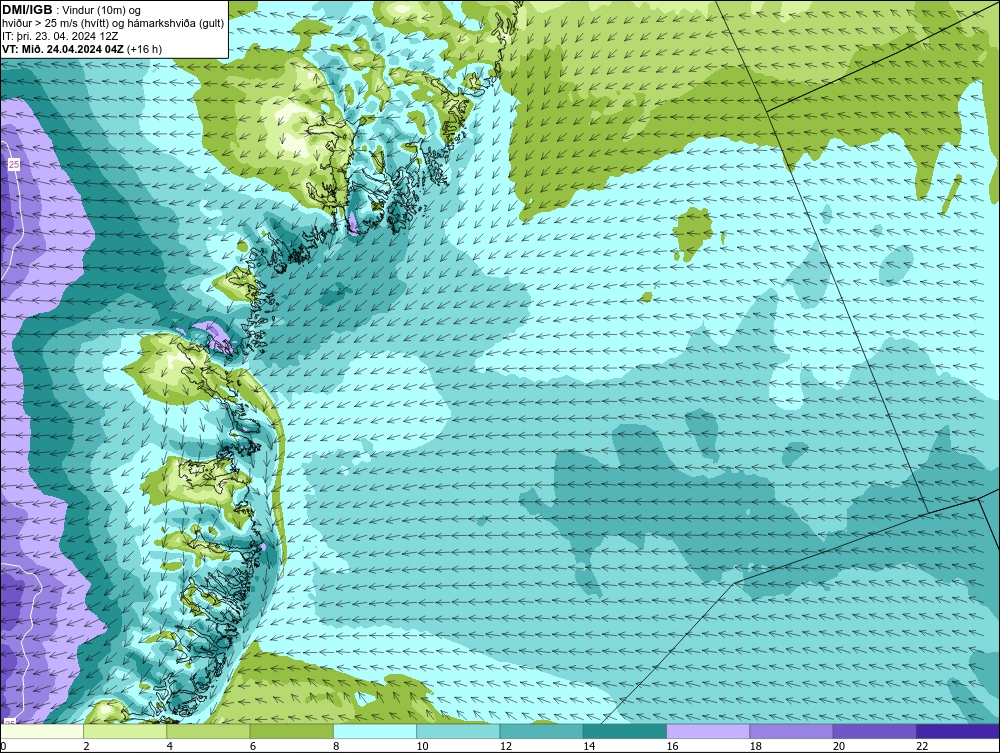Select the 4–6 m/s light green legend swatch
The width and height of the screenshot is (1000, 753).
pyautogui.click(x=209, y=731)
